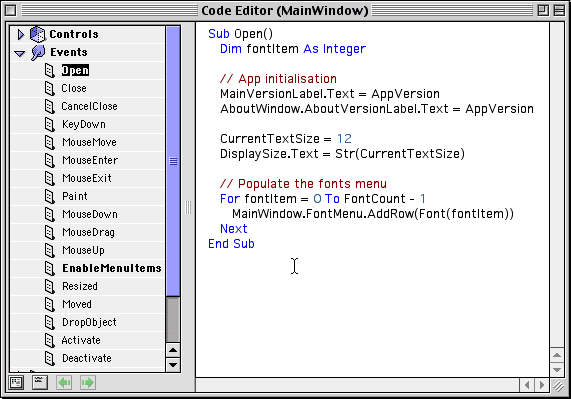Click the Controls cube icon
The image size is (571, 399).
(37, 35)
